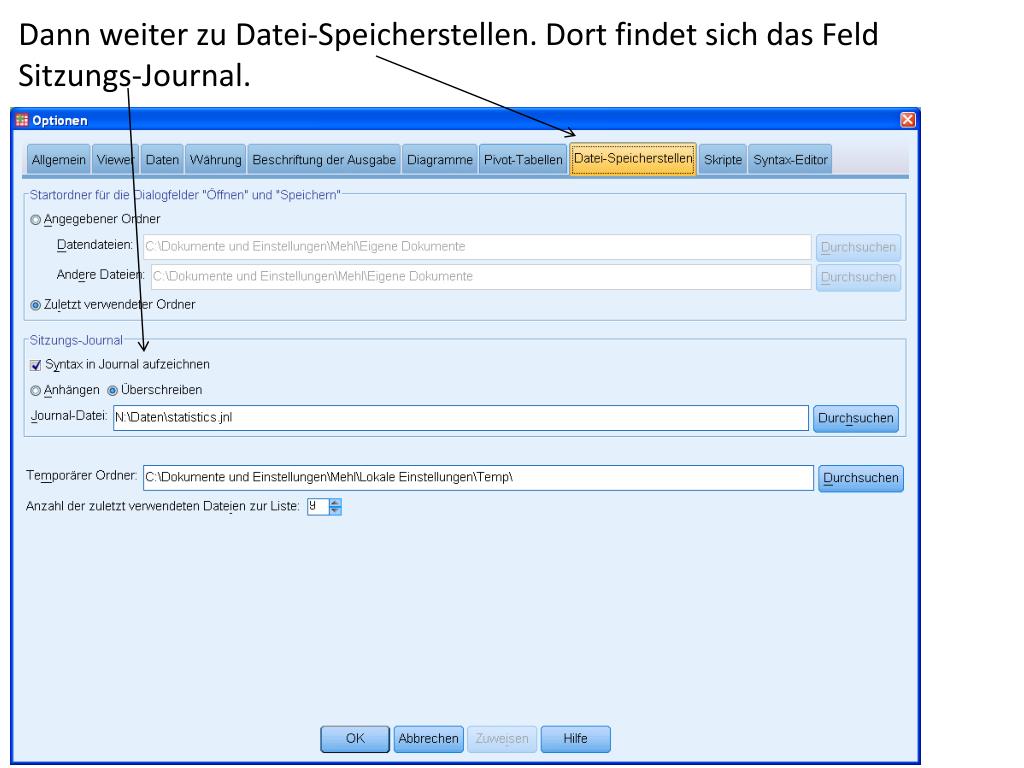Confirm settings with the OK button
The width and height of the screenshot is (1024, 768).
pyautogui.click(x=355, y=739)
